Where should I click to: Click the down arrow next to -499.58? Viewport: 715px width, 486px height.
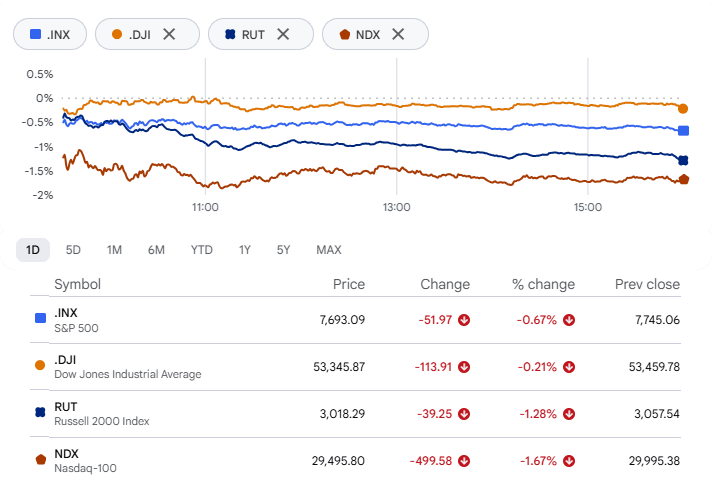[464, 461]
